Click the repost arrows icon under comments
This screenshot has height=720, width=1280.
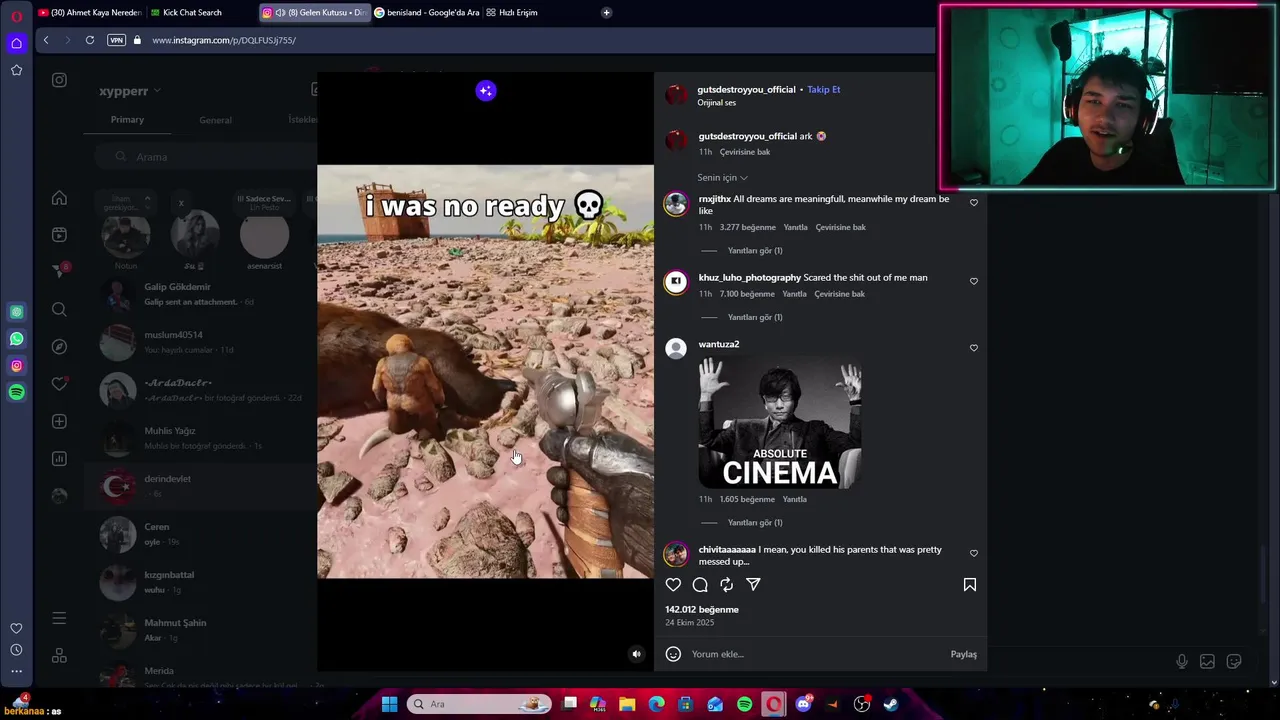(x=727, y=585)
